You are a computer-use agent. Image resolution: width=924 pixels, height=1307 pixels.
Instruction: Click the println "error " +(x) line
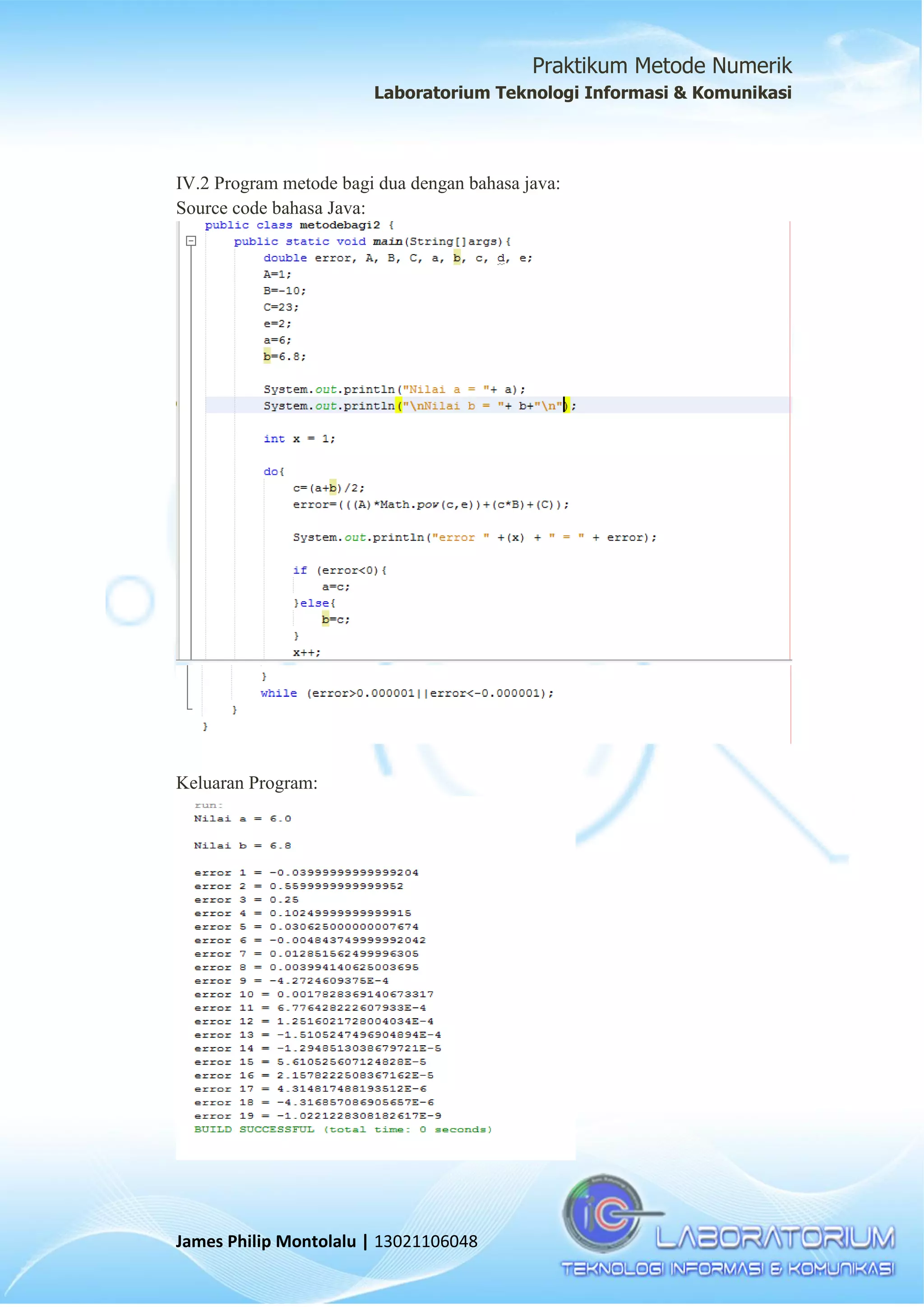pyautogui.click(x=475, y=538)
